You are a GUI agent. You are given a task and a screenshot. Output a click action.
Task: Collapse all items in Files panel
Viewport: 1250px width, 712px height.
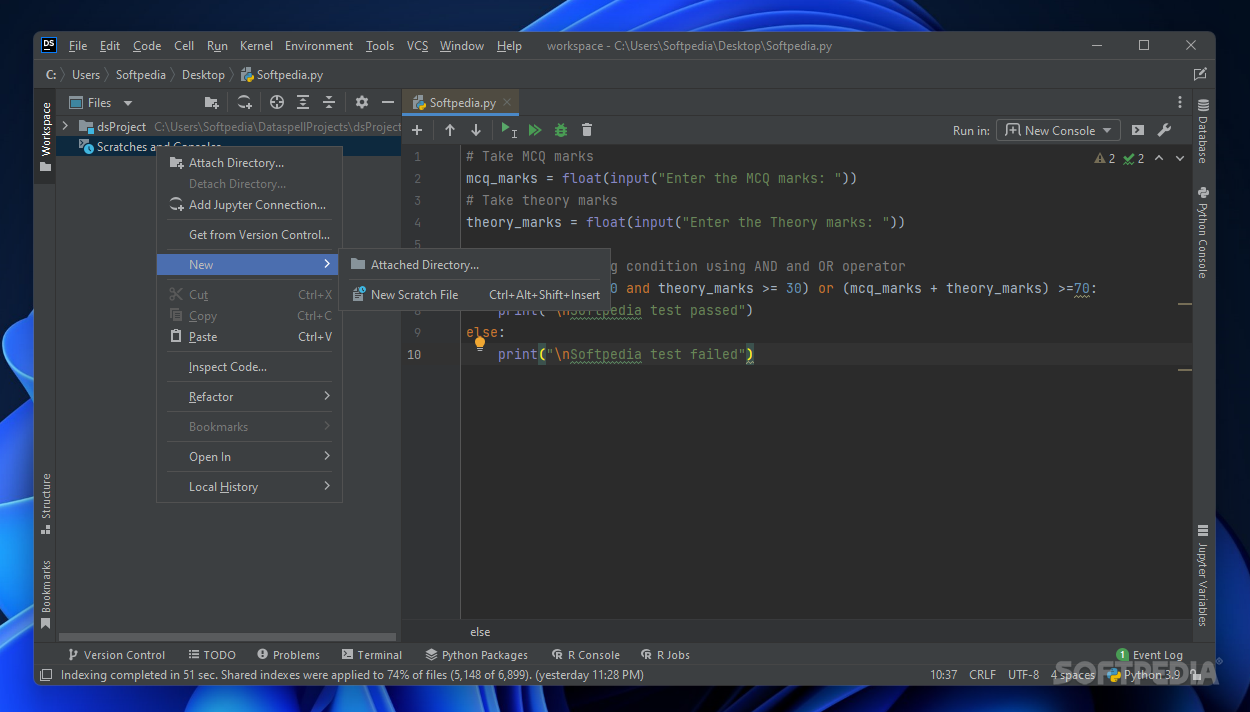click(329, 102)
